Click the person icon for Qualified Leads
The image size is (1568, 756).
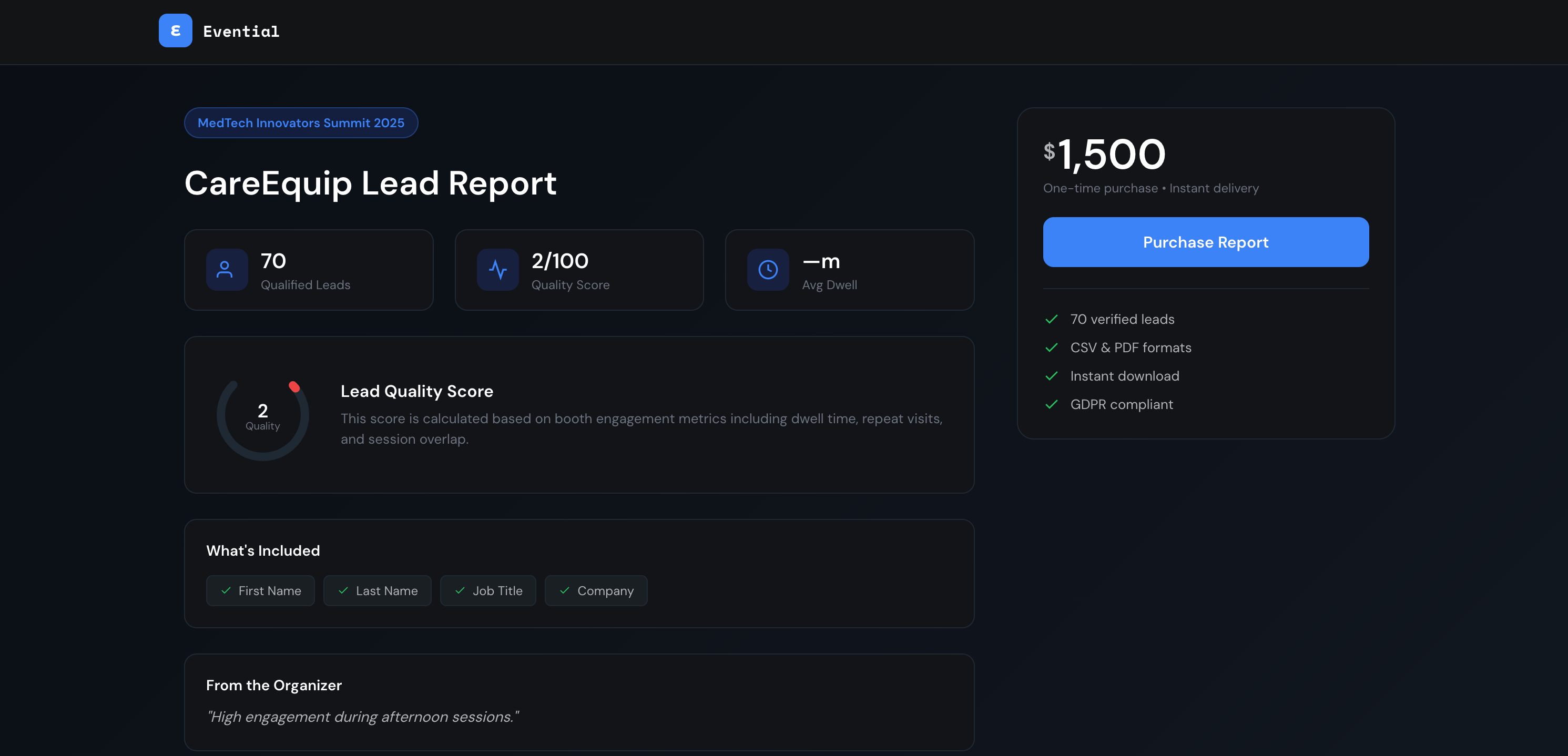pos(227,270)
